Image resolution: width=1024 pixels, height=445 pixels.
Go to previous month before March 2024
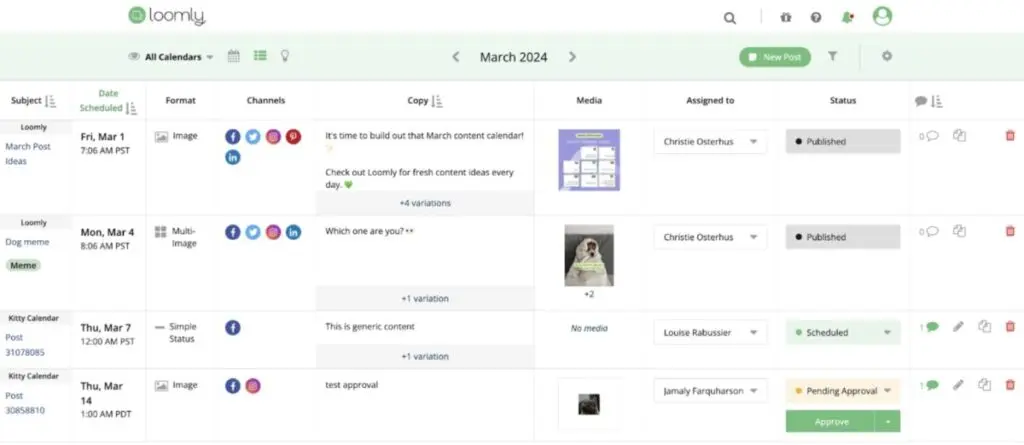456,57
